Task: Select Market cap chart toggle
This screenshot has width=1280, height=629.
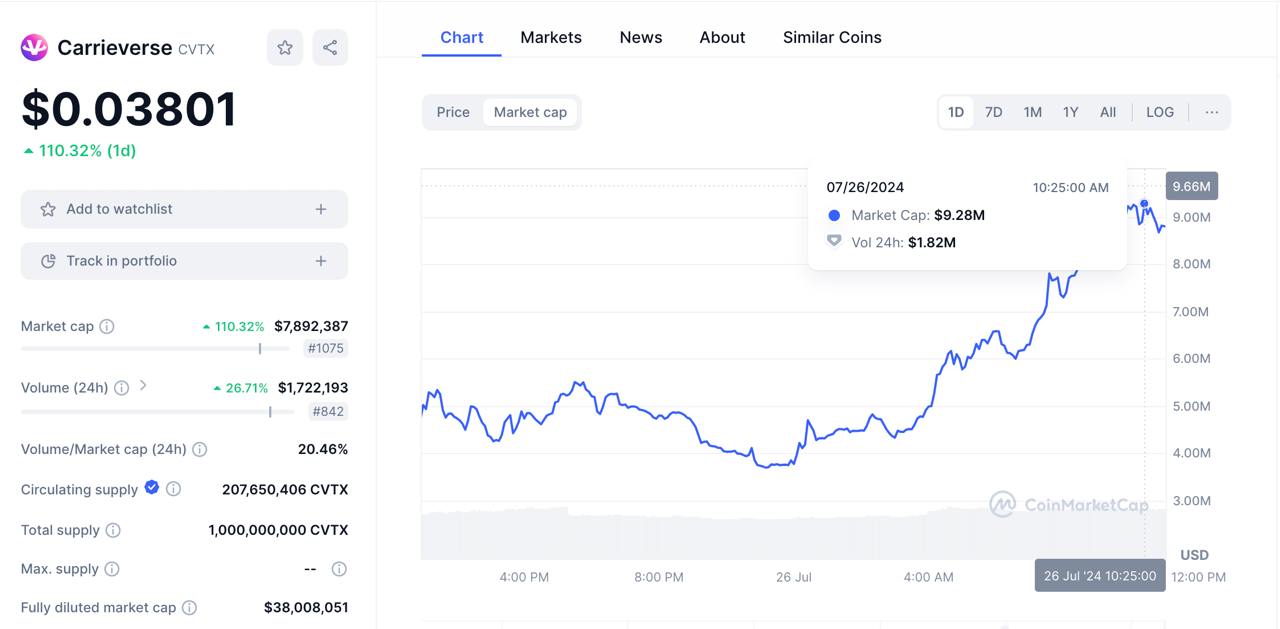Action: pyautogui.click(x=530, y=112)
